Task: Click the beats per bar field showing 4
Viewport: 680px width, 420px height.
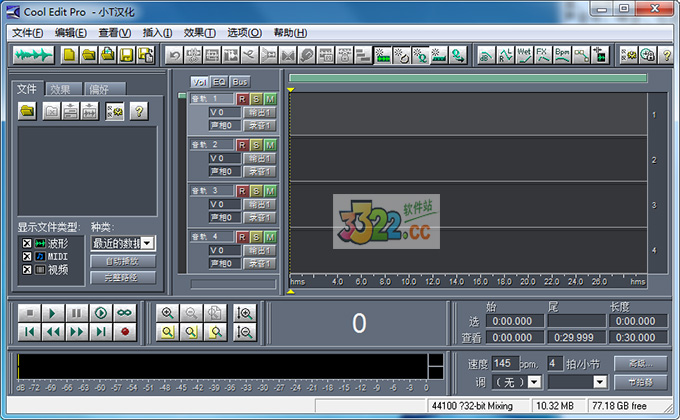Action: pyautogui.click(x=555, y=363)
